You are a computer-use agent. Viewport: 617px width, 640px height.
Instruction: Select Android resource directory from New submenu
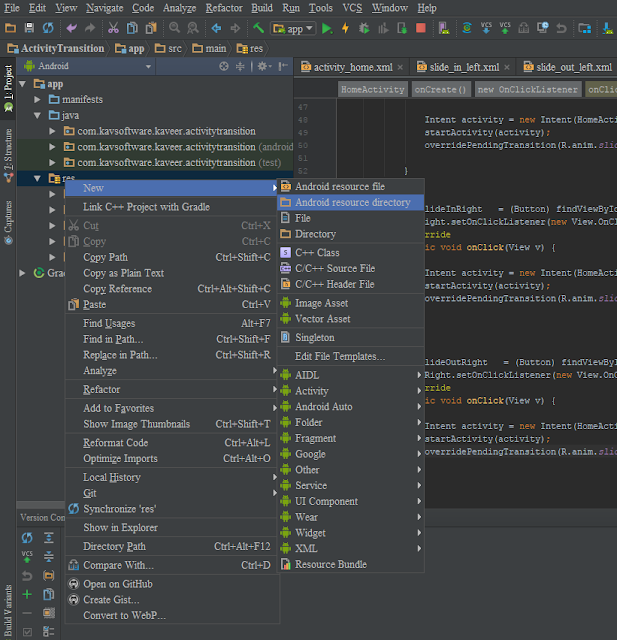352,202
